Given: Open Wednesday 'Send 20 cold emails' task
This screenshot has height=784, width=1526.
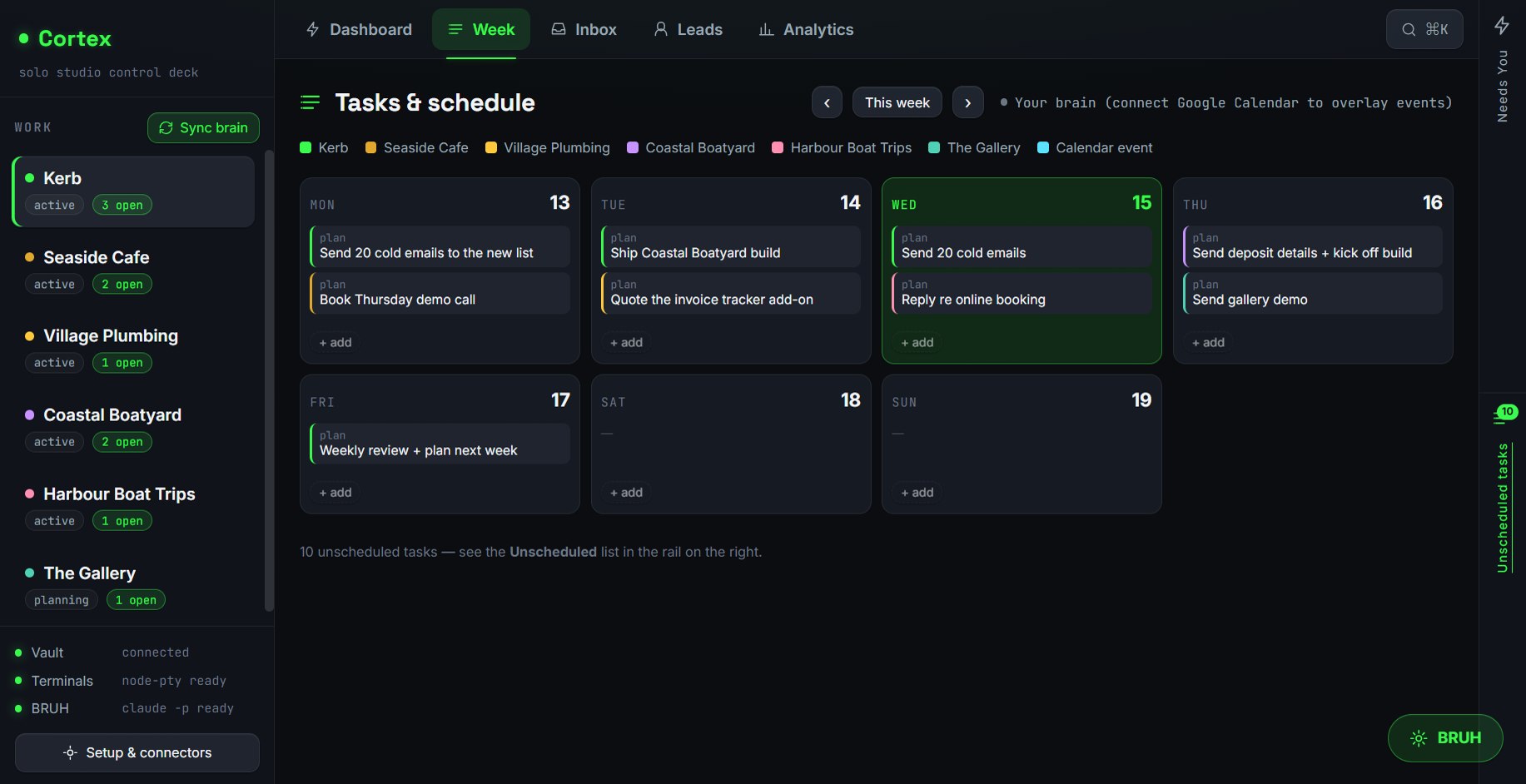Looking at the screenshot, I should click(x=1021, y=246).
